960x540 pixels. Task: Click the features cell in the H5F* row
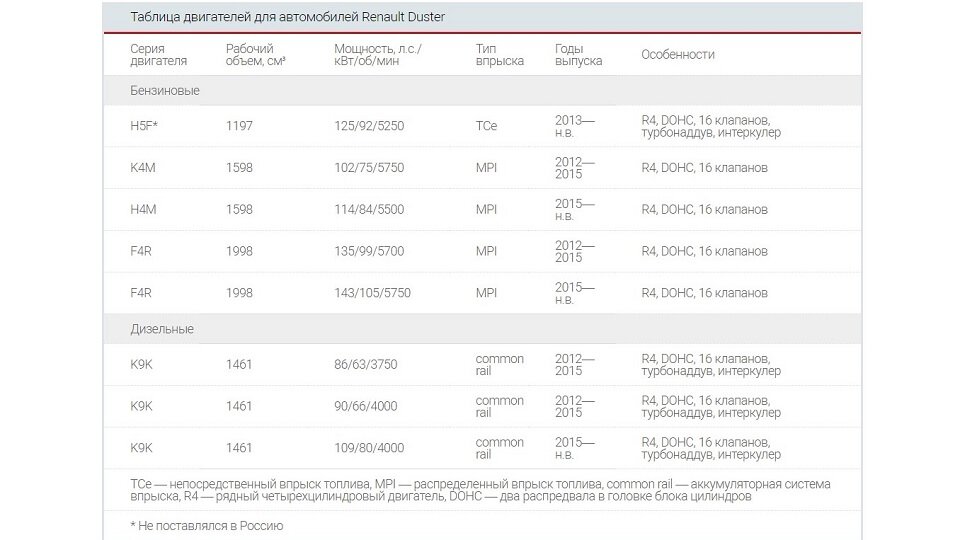(x=711, y=126)
